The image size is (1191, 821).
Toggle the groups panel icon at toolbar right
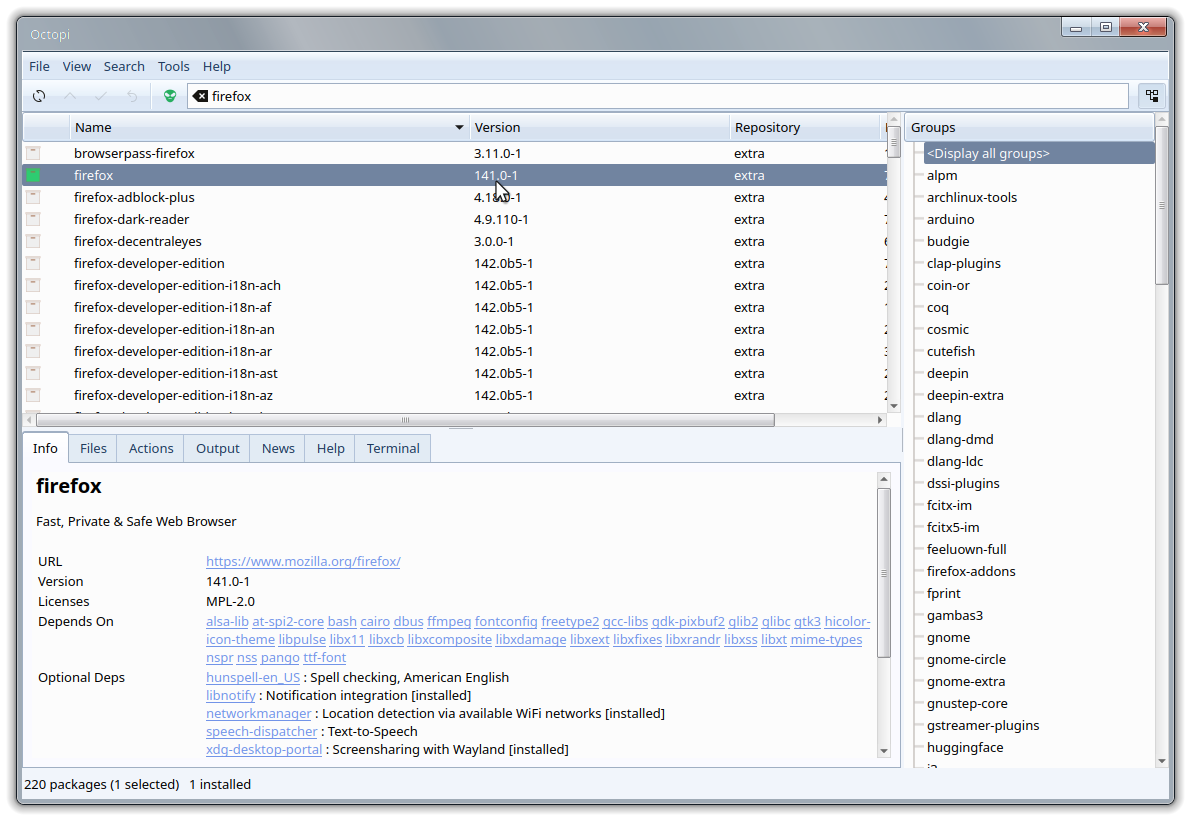point(1152,96)
